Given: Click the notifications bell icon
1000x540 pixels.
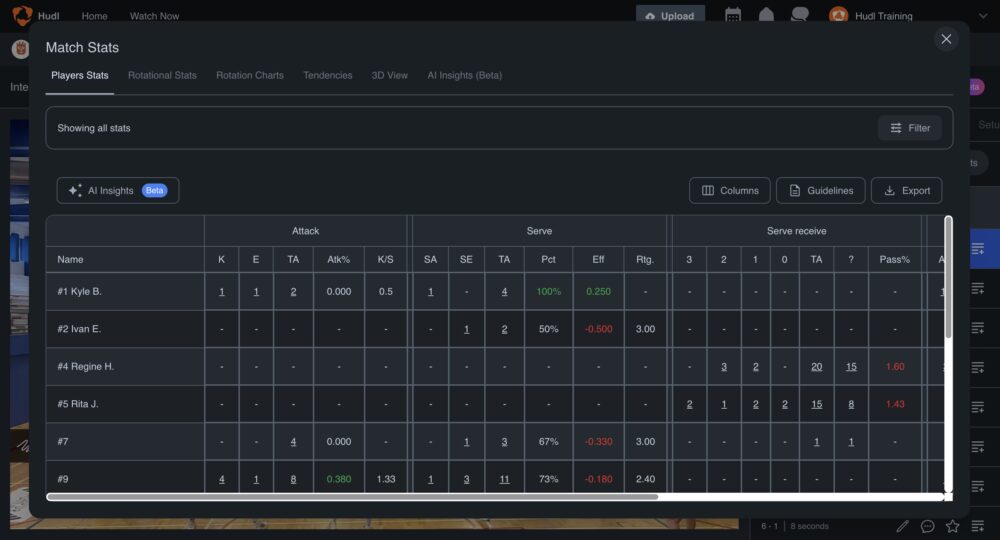Looking at the screenshot, I should pos(766,15).
